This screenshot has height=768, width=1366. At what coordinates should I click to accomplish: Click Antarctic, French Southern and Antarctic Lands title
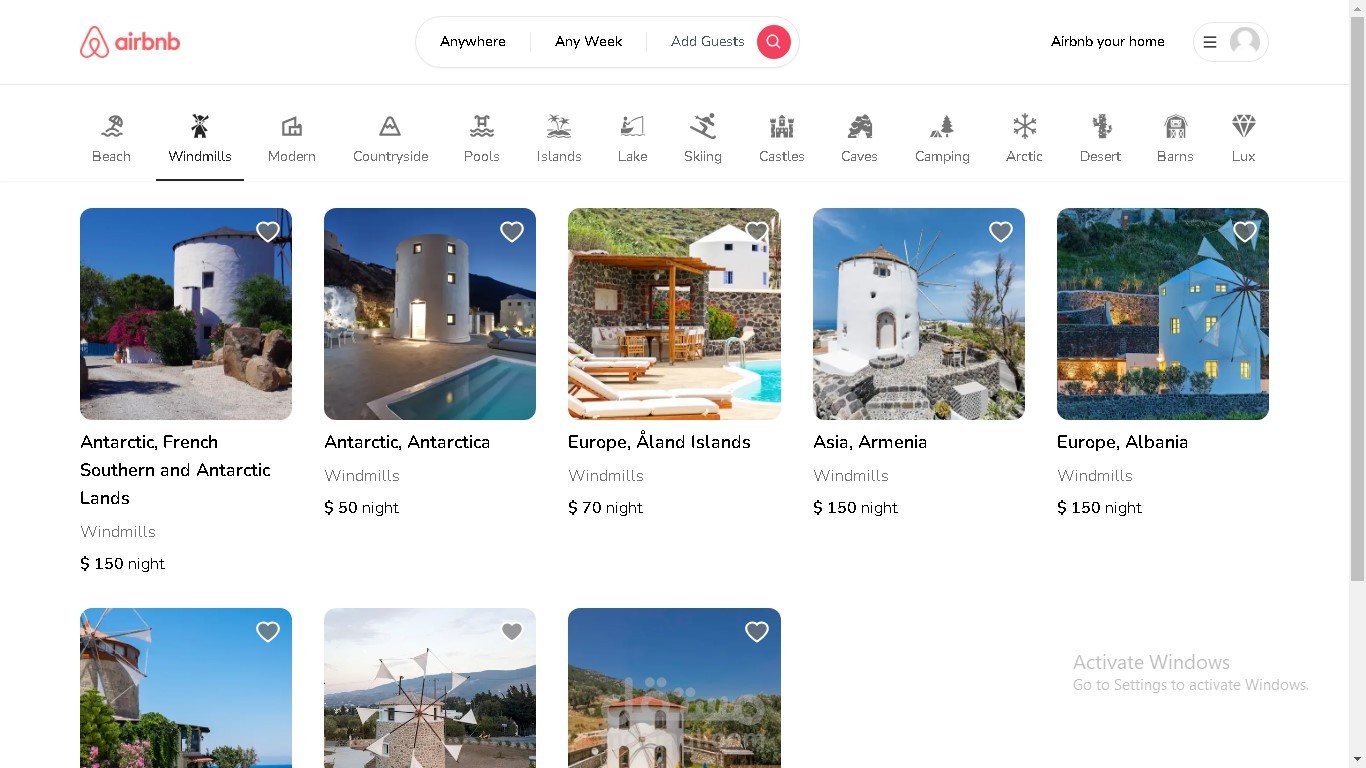(176, 470)
